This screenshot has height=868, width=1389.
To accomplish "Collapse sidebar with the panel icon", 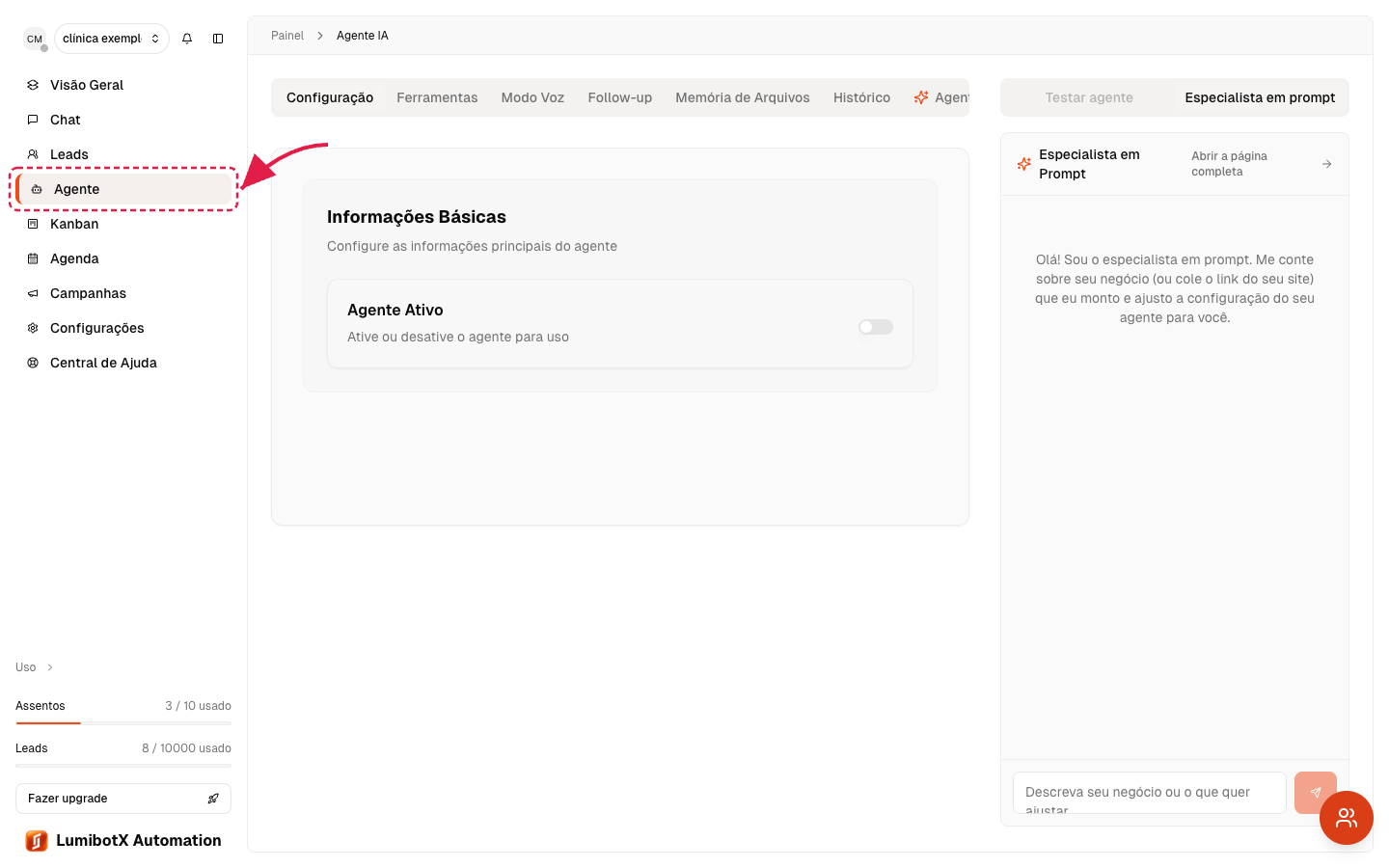I will pyautogui.click(x=218, y=39).
